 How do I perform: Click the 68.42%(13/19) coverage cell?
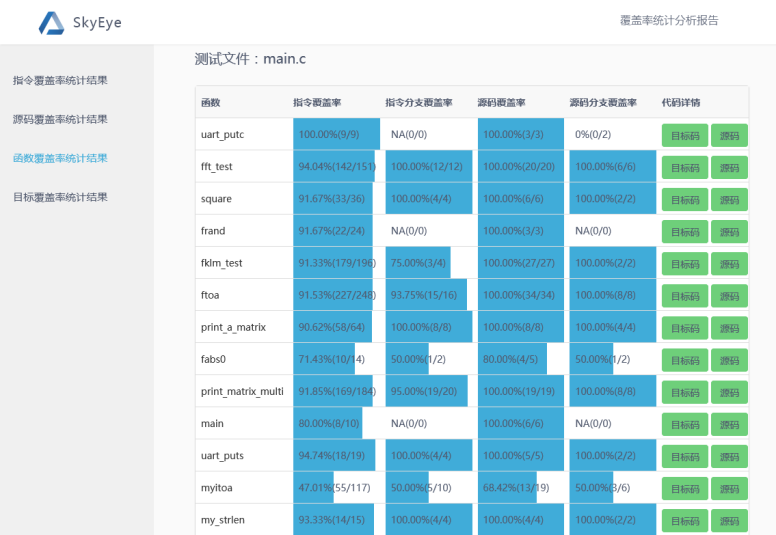[521, 487]
